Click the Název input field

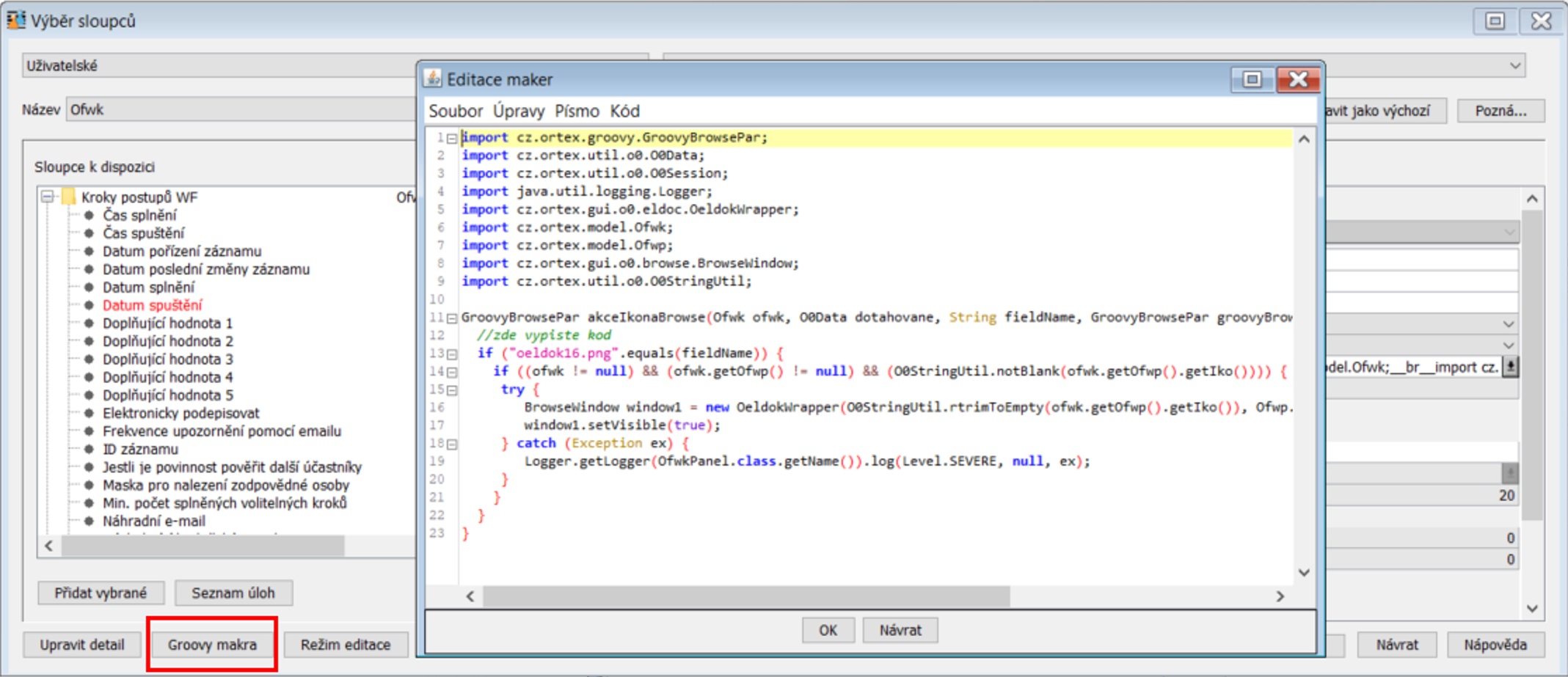point(242,110)
